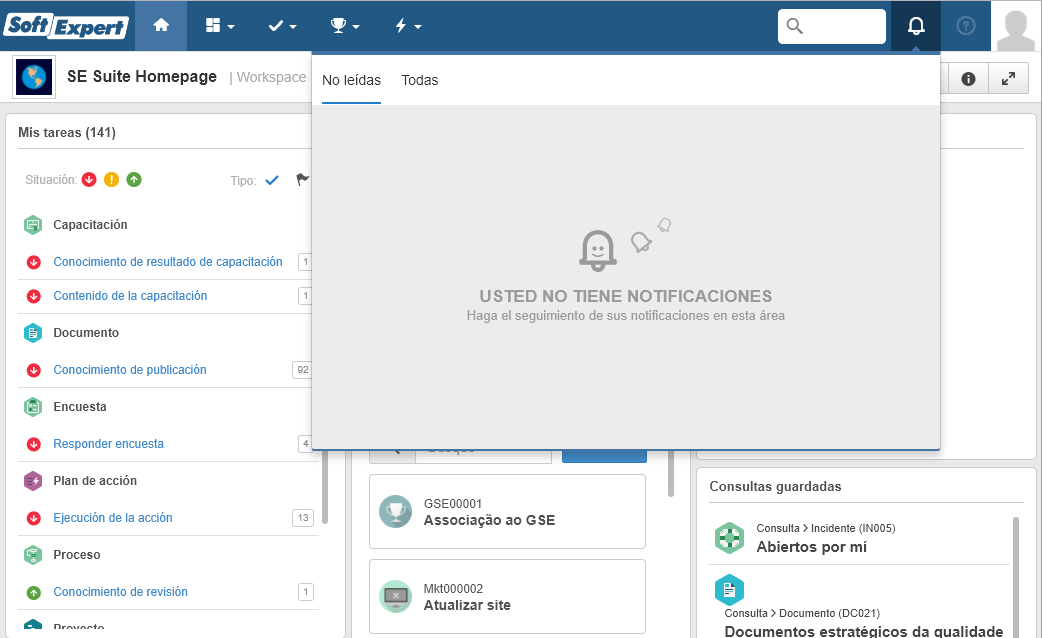The image size is (1042, 638).
Task: Toggle the blue checkmark type filter
Action: (272, 180)
